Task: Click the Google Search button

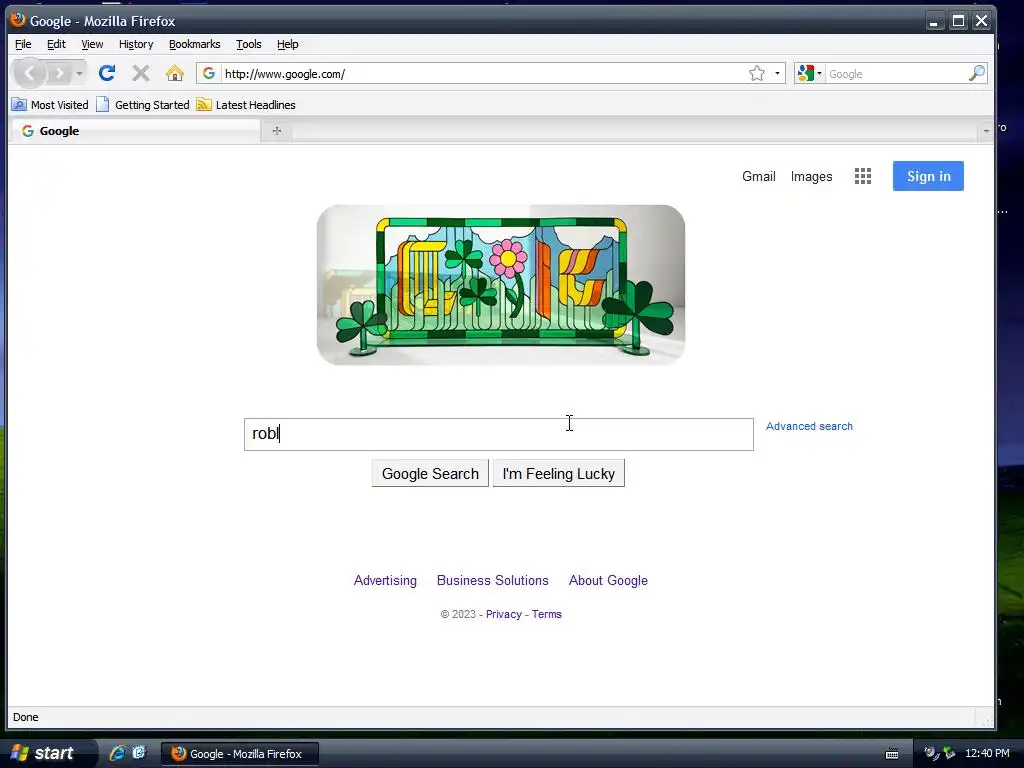Action: [x=430, y=473]
